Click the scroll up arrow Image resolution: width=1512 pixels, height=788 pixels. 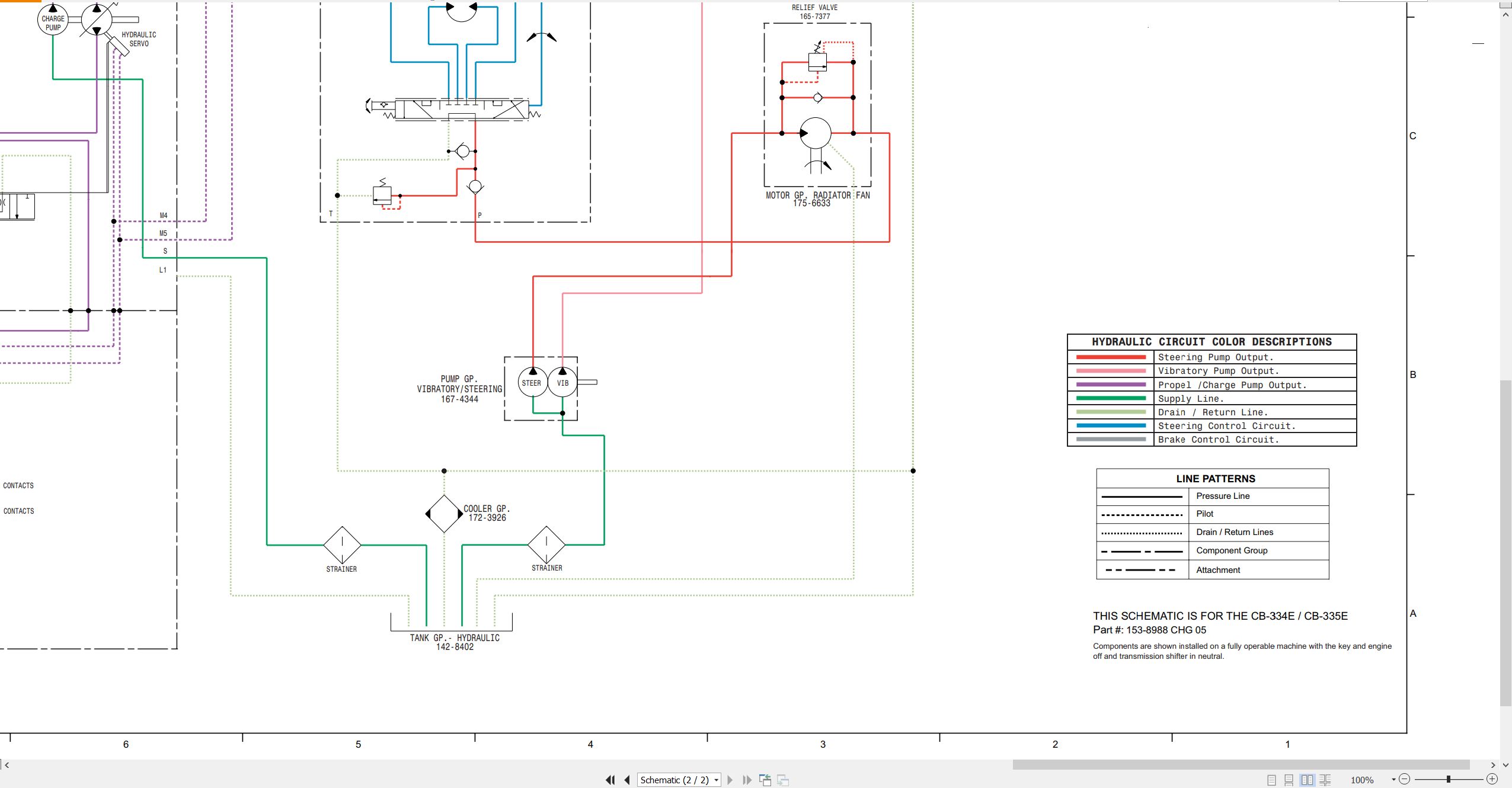[1506, 15]
